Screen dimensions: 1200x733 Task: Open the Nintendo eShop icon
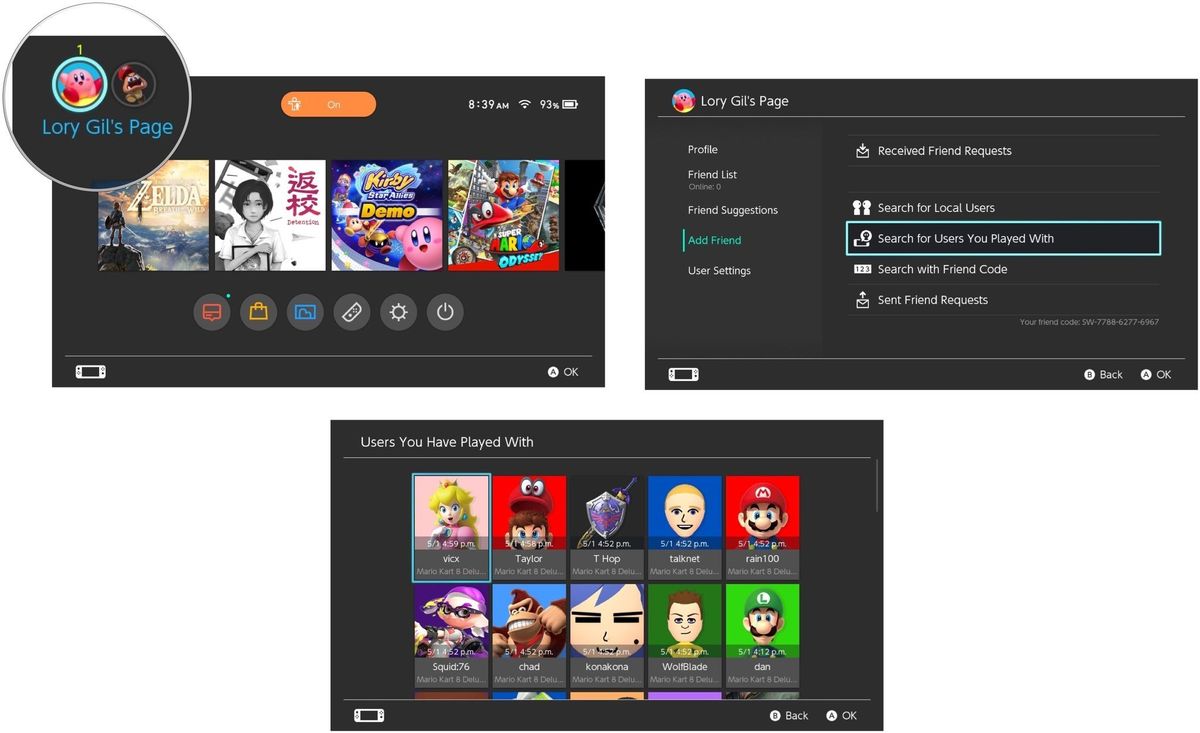click(258, 312)
